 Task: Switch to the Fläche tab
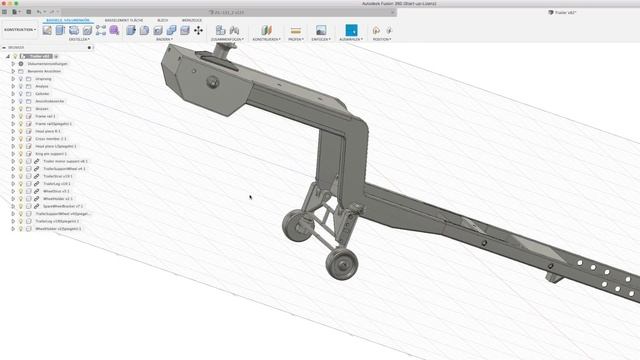pyautogui.click(x=124, y=20)
